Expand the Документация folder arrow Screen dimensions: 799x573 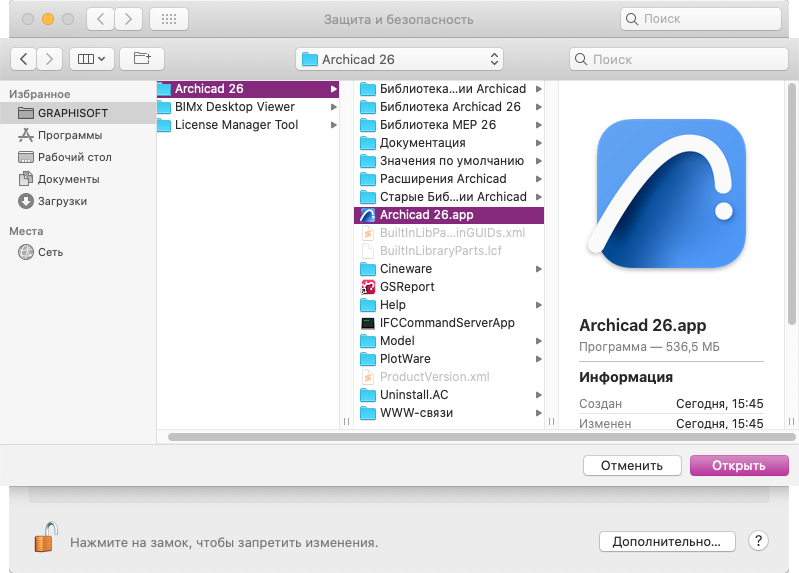click(x=539, y=143)
